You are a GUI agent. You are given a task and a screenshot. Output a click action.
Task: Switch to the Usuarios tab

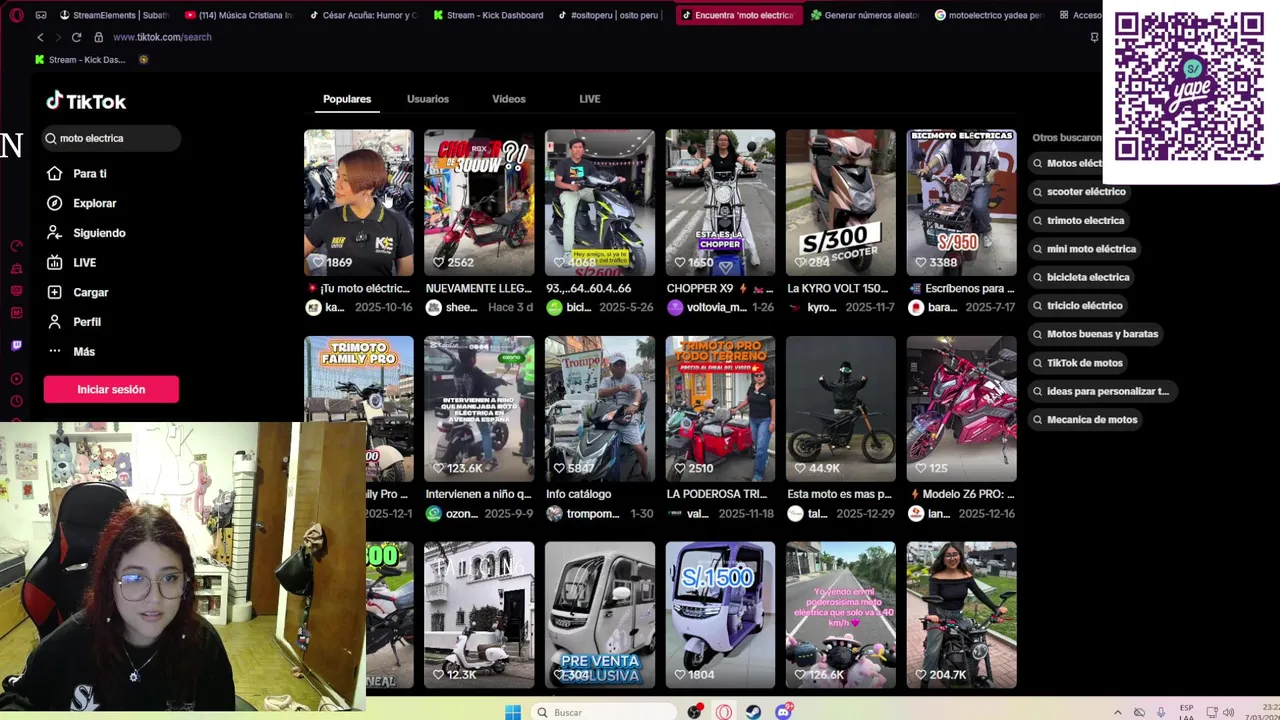coord(428,99)
